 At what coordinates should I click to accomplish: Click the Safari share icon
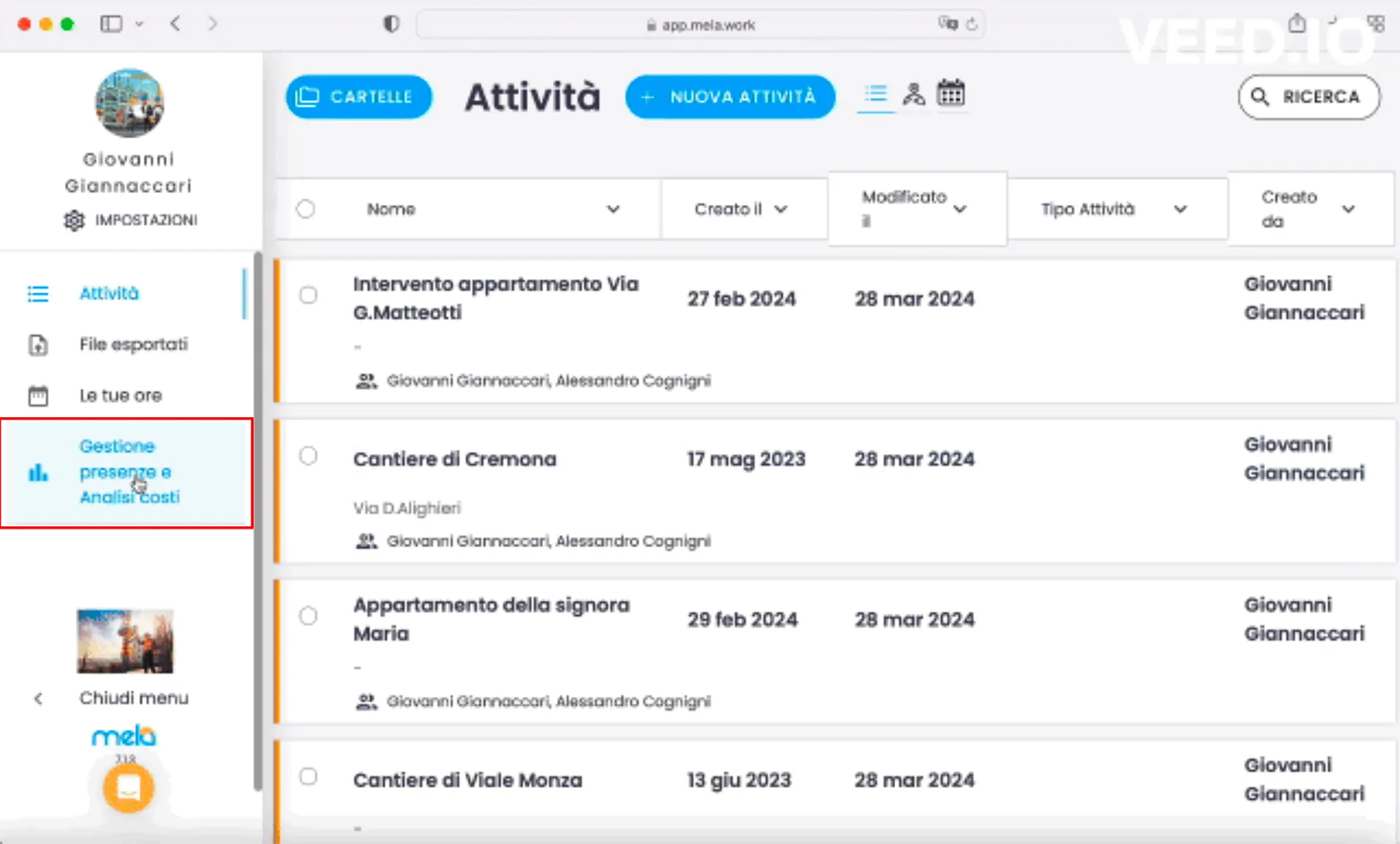[x=1297, y=24]
